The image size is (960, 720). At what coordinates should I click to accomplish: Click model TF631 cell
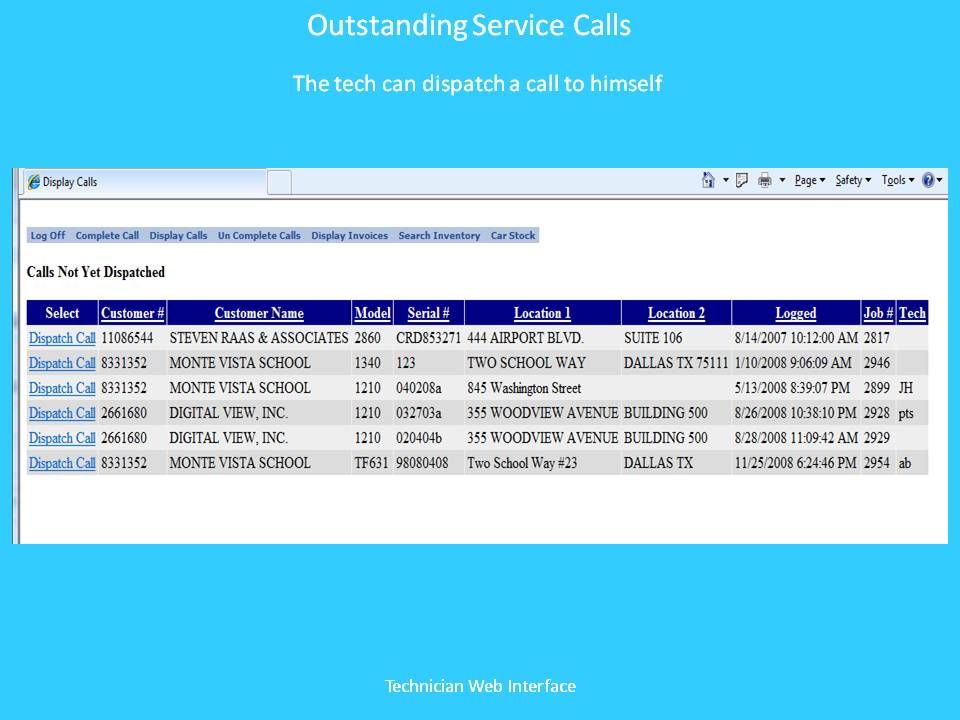coord(371,463)
